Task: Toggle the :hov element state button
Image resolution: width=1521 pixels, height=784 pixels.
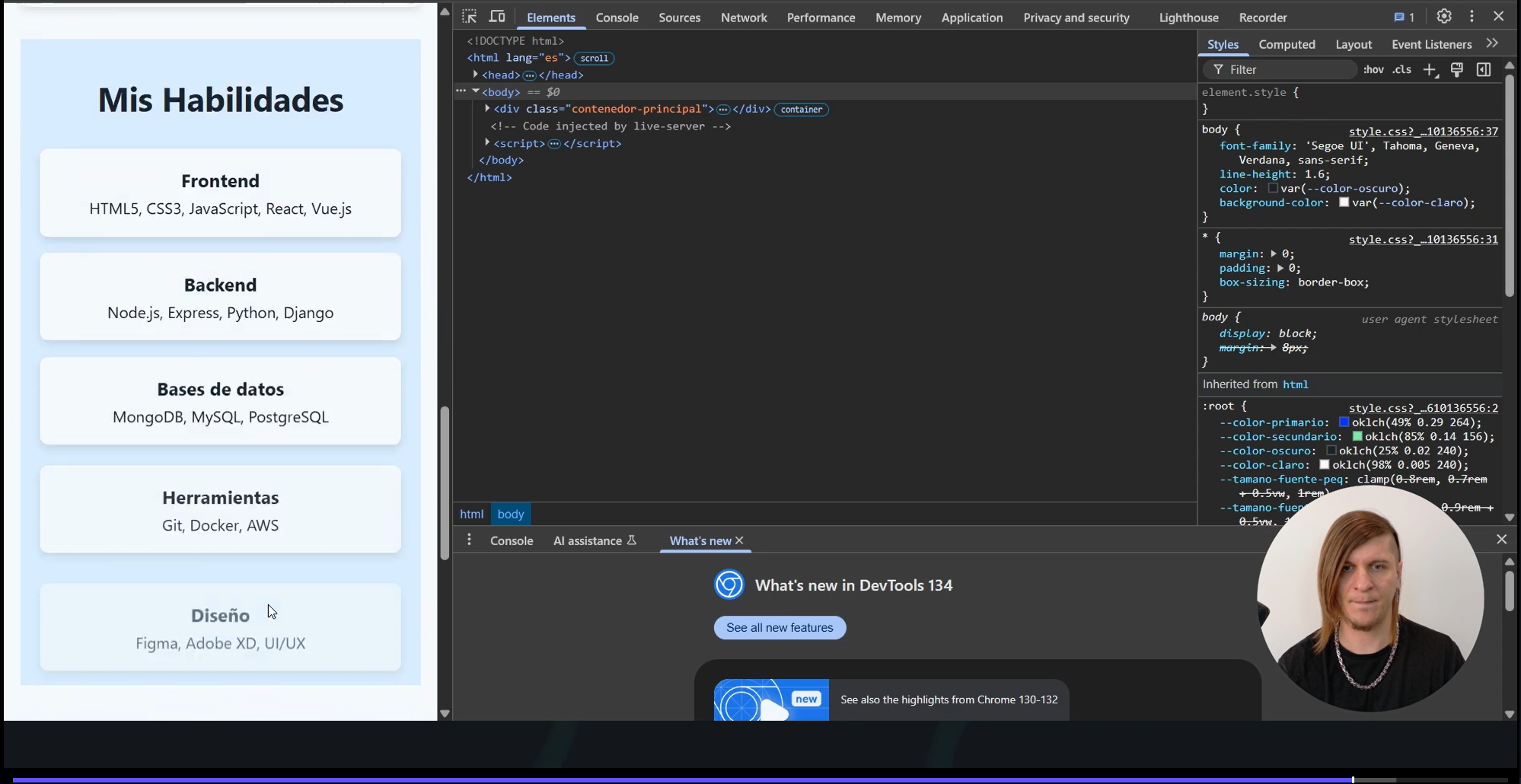Action: click(x=1373, y=69)
